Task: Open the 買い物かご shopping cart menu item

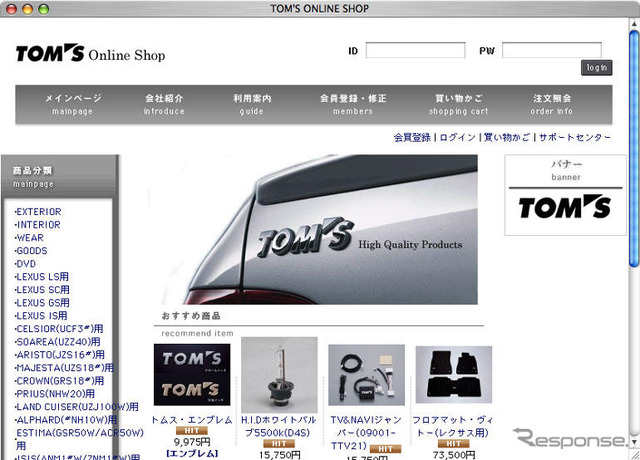Action: [x=458, y=104]
